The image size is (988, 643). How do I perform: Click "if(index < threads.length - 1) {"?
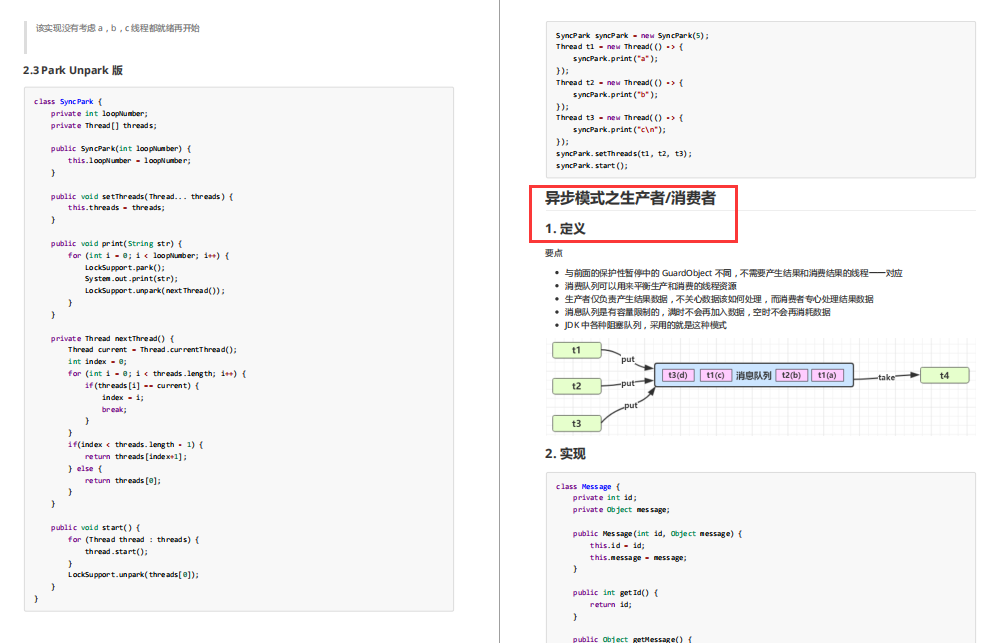point(135,444)
